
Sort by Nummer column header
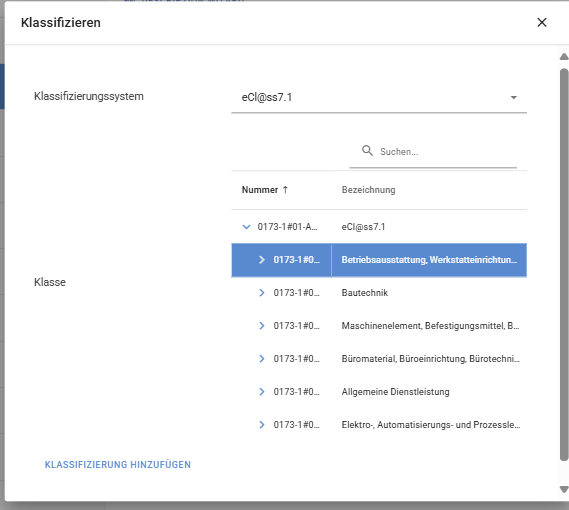pos(260,190)
